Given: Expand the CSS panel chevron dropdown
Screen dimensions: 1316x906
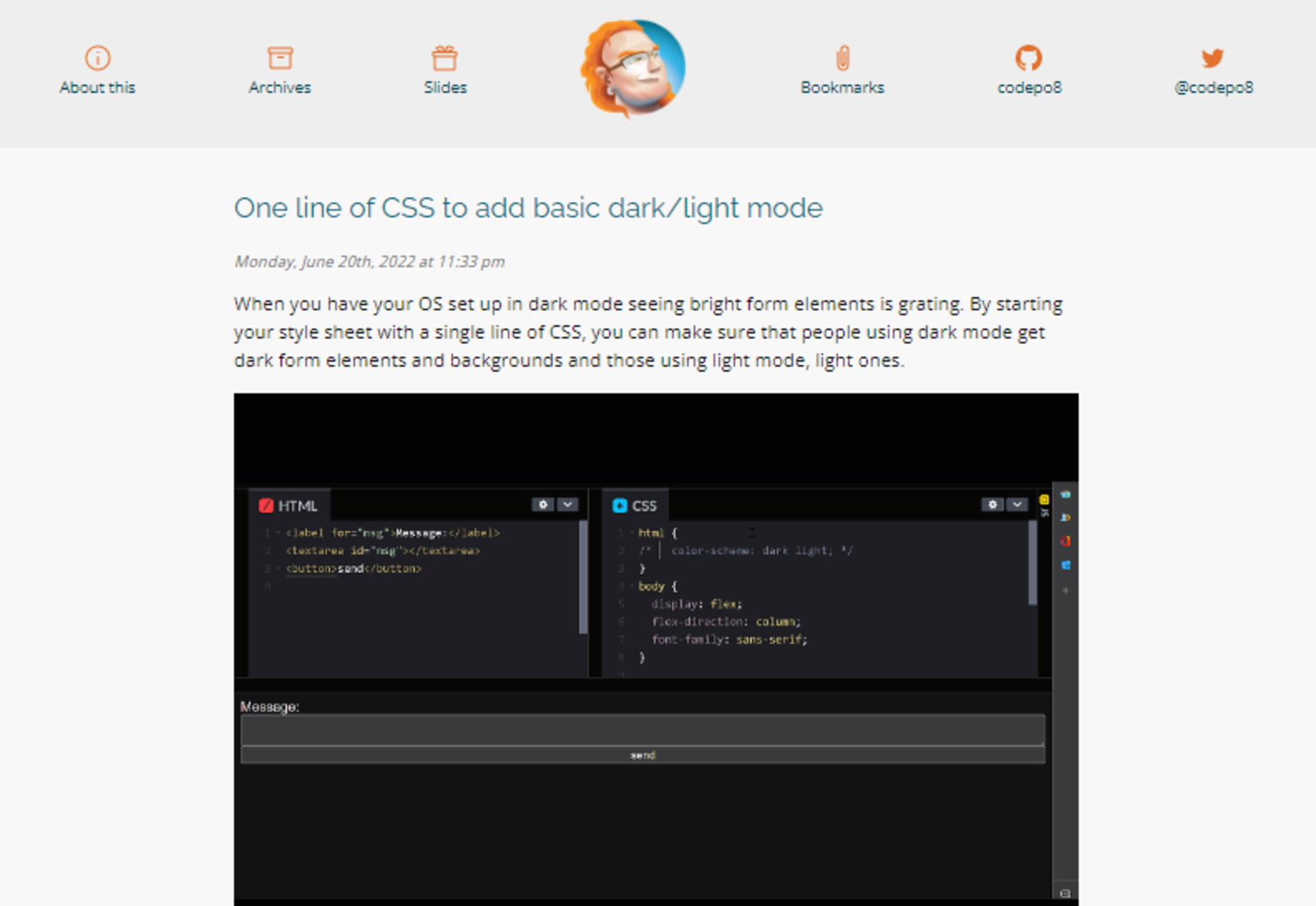Looking at the screenshot, I should (1017, 505).
